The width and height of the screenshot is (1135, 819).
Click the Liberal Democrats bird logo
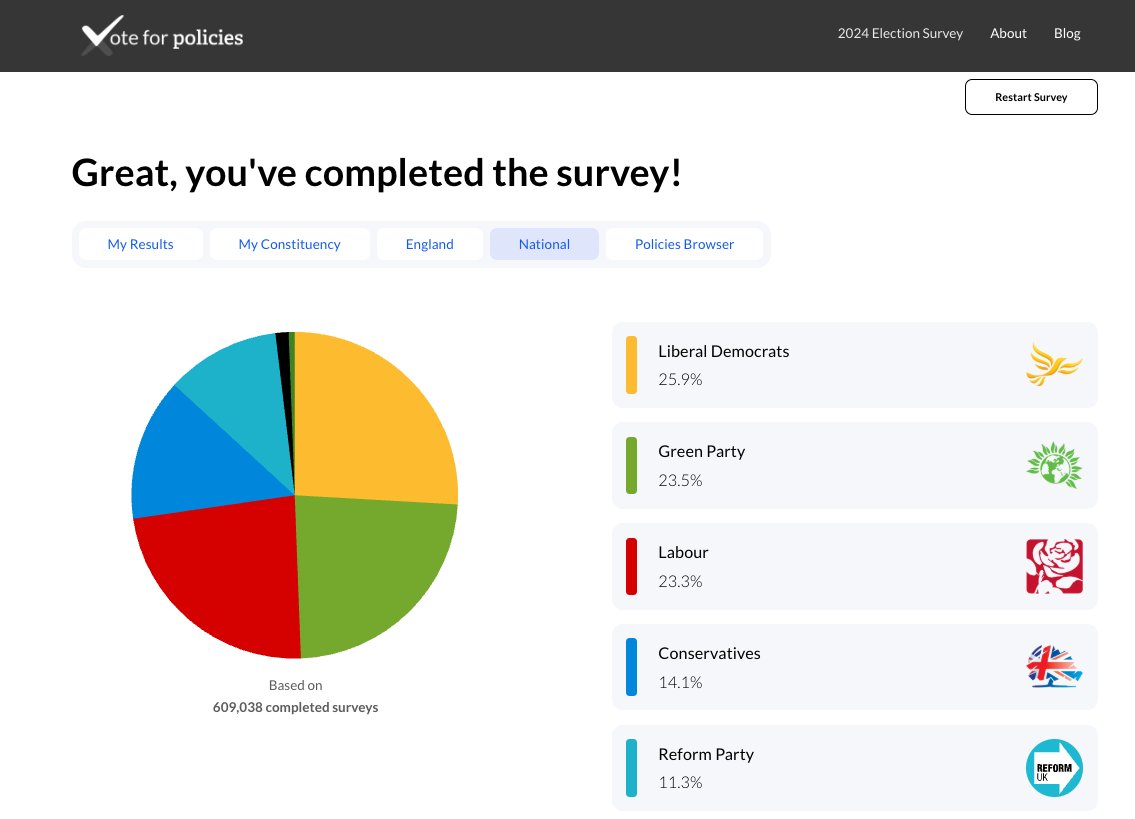[1054, 364]
